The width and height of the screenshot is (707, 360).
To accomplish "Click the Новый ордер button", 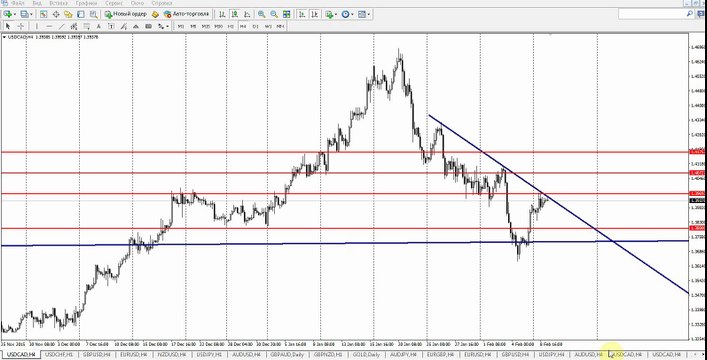I will (126, 14).
